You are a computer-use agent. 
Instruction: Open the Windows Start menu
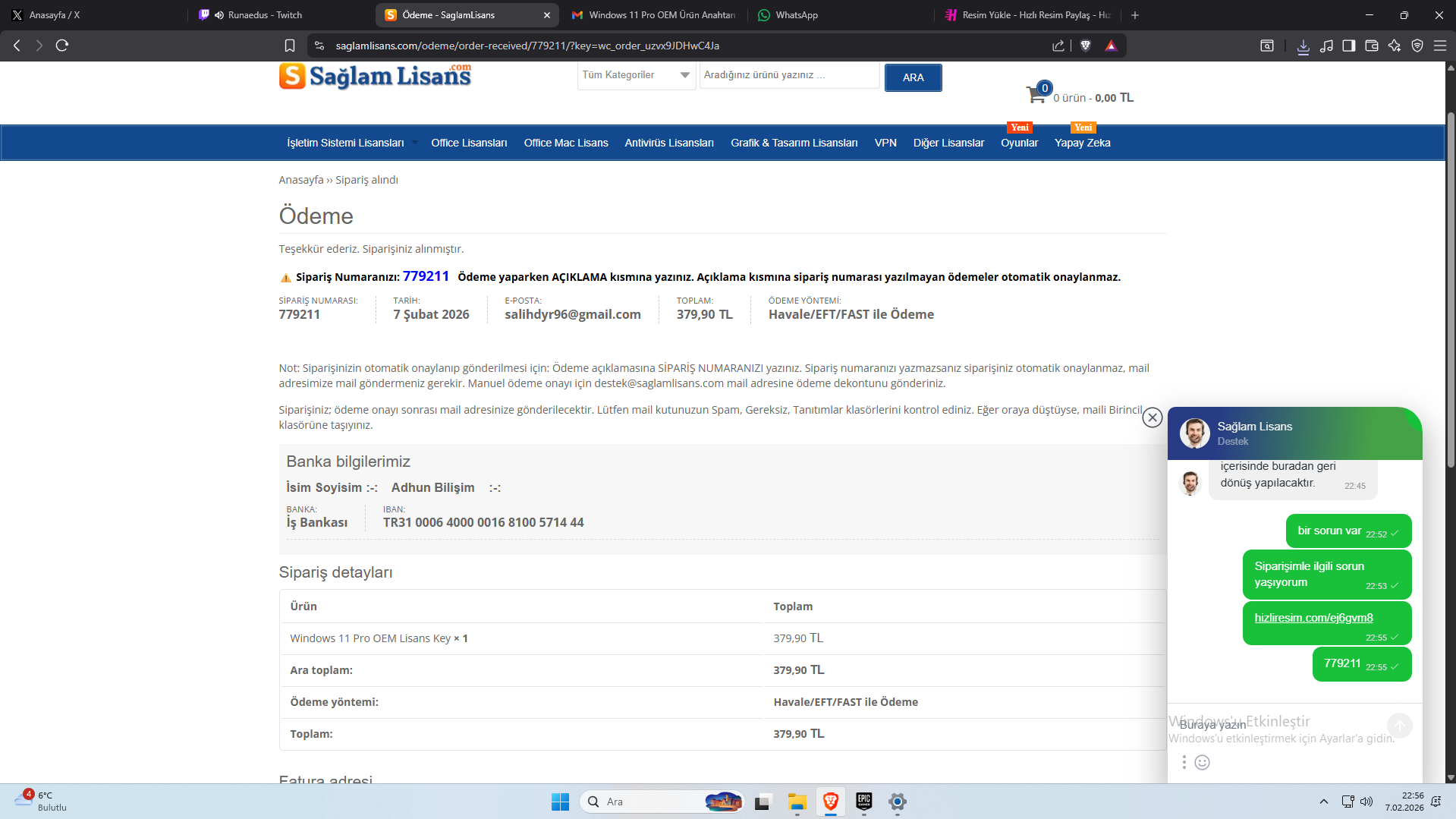[561, 802]
